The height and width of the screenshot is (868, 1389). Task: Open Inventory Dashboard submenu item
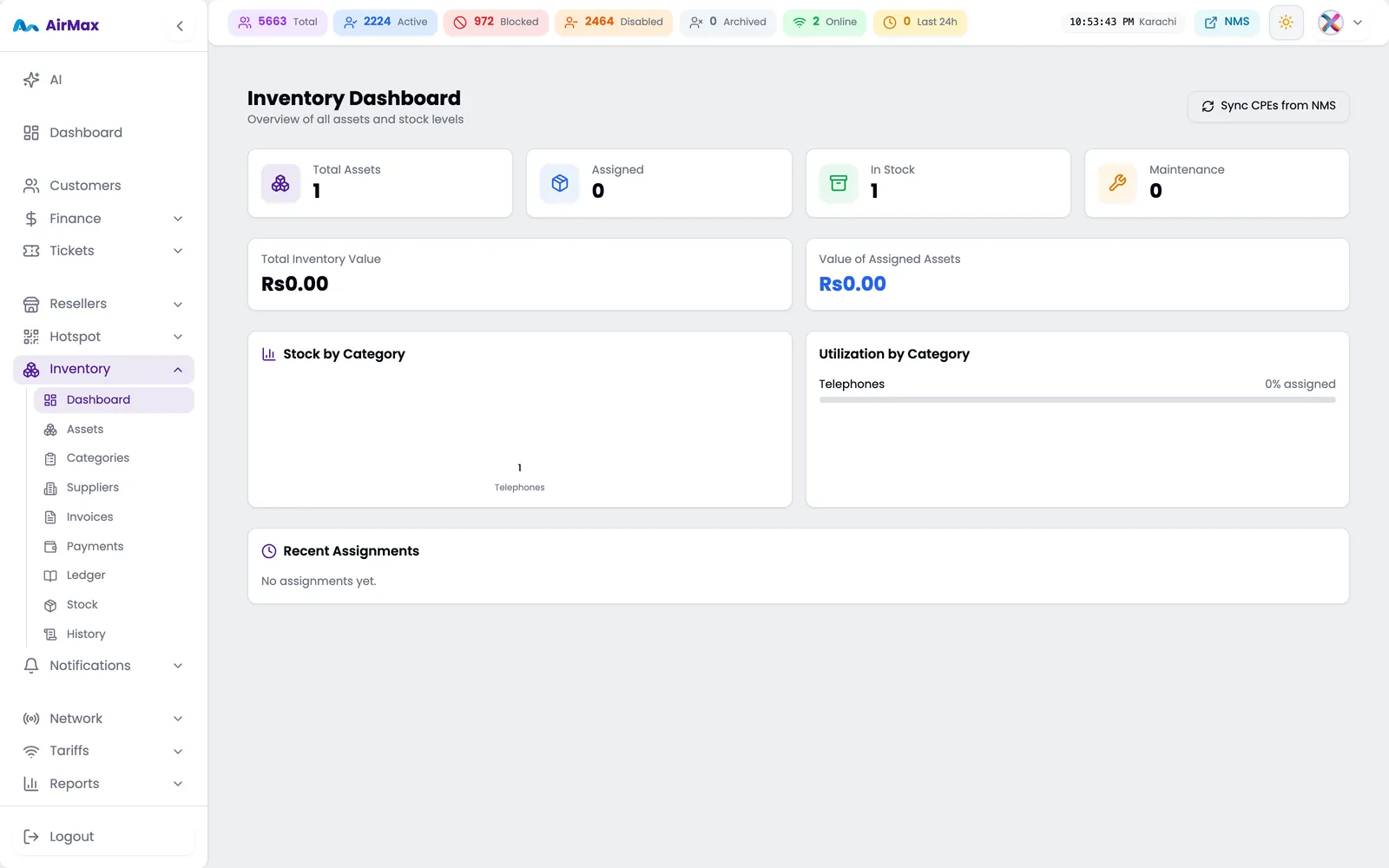tap(114, 400)
